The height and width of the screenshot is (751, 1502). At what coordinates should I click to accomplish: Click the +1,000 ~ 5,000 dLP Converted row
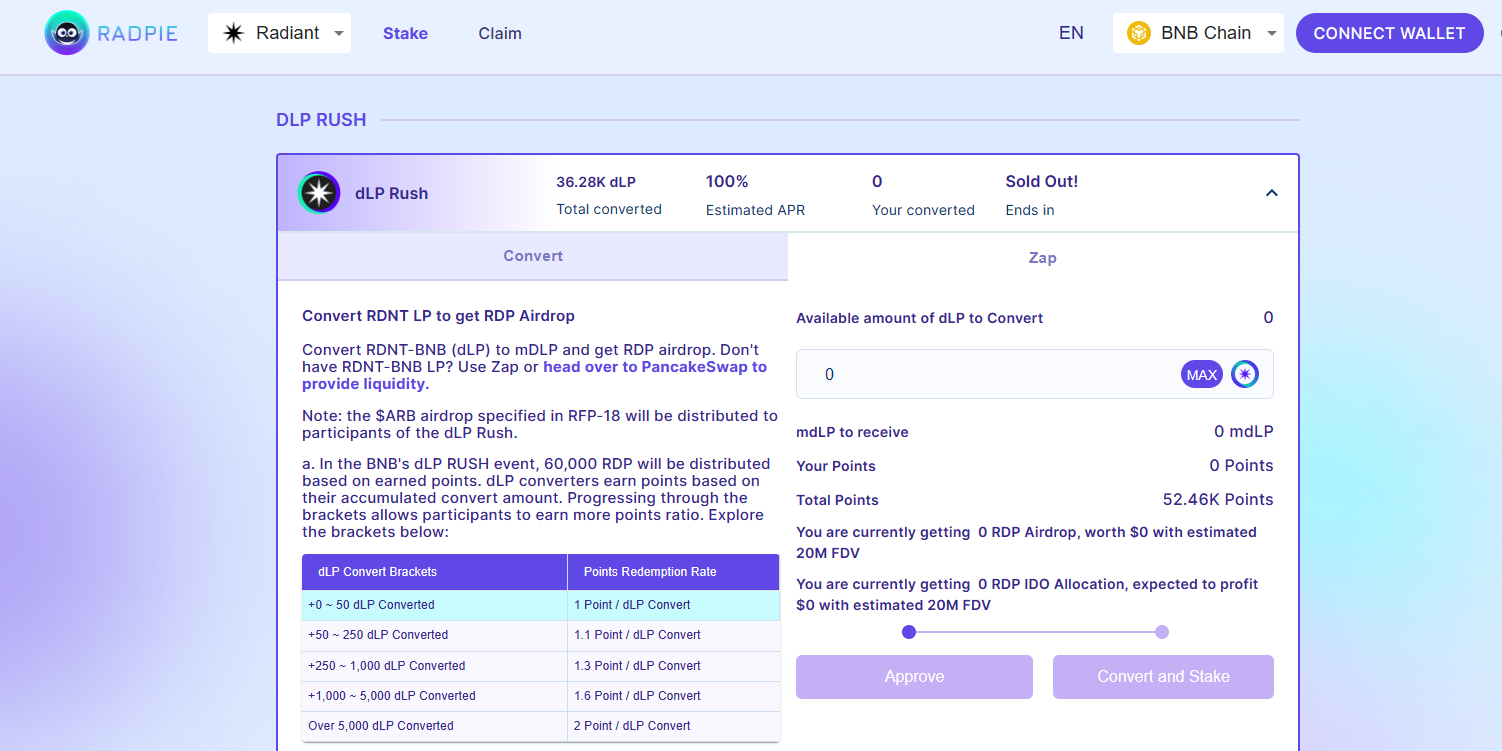541,696
